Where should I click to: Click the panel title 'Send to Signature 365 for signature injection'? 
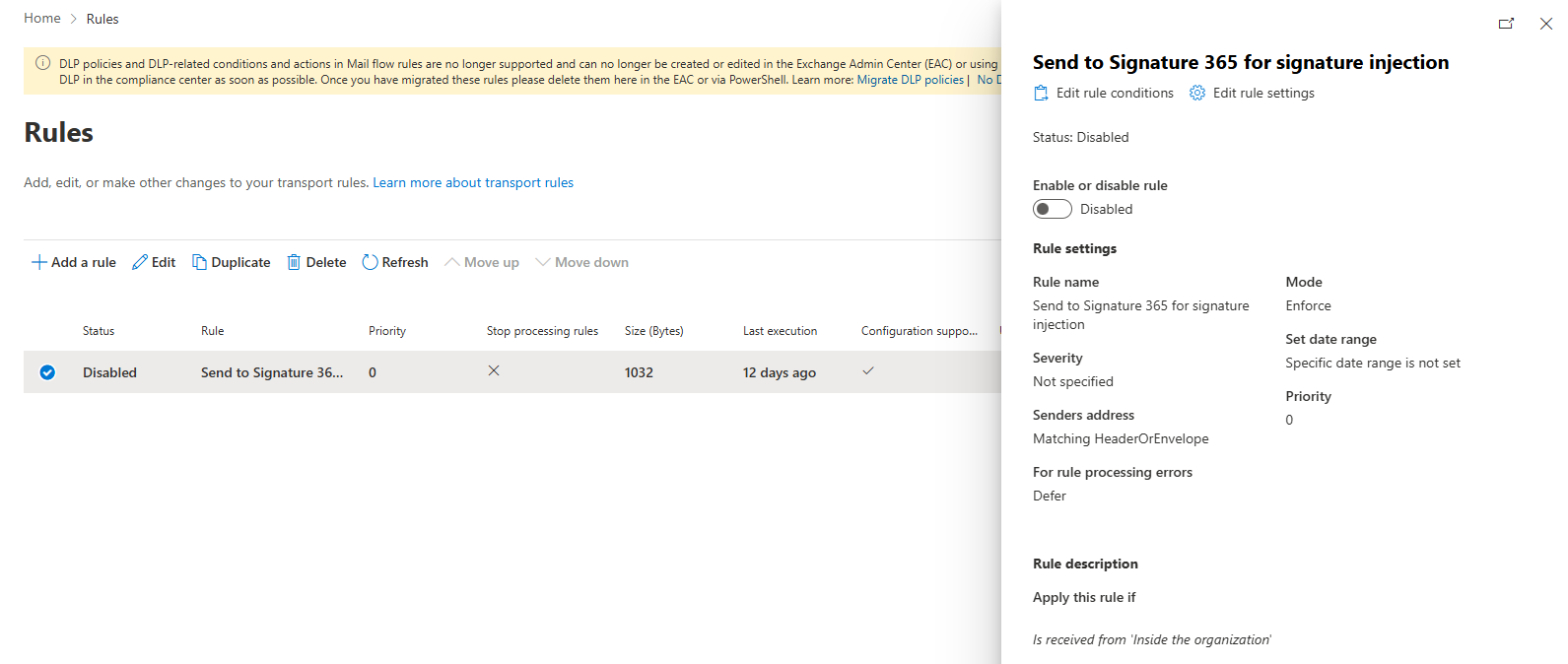point(1241,62)
